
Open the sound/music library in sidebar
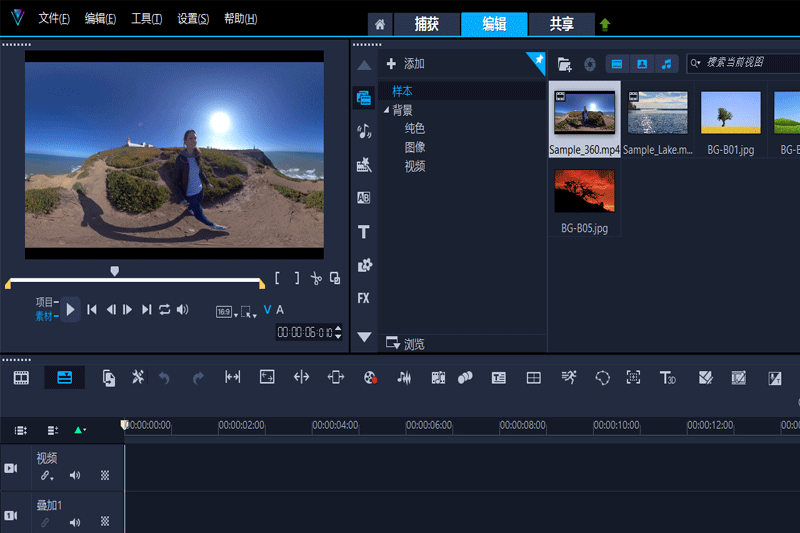point(364,131)
